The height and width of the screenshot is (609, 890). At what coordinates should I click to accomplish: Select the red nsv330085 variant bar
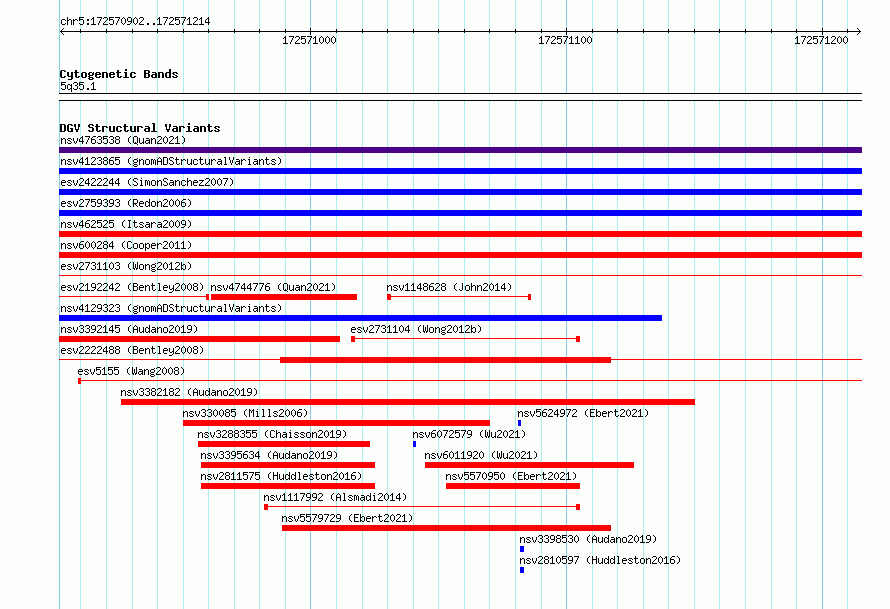click(336, 423)
